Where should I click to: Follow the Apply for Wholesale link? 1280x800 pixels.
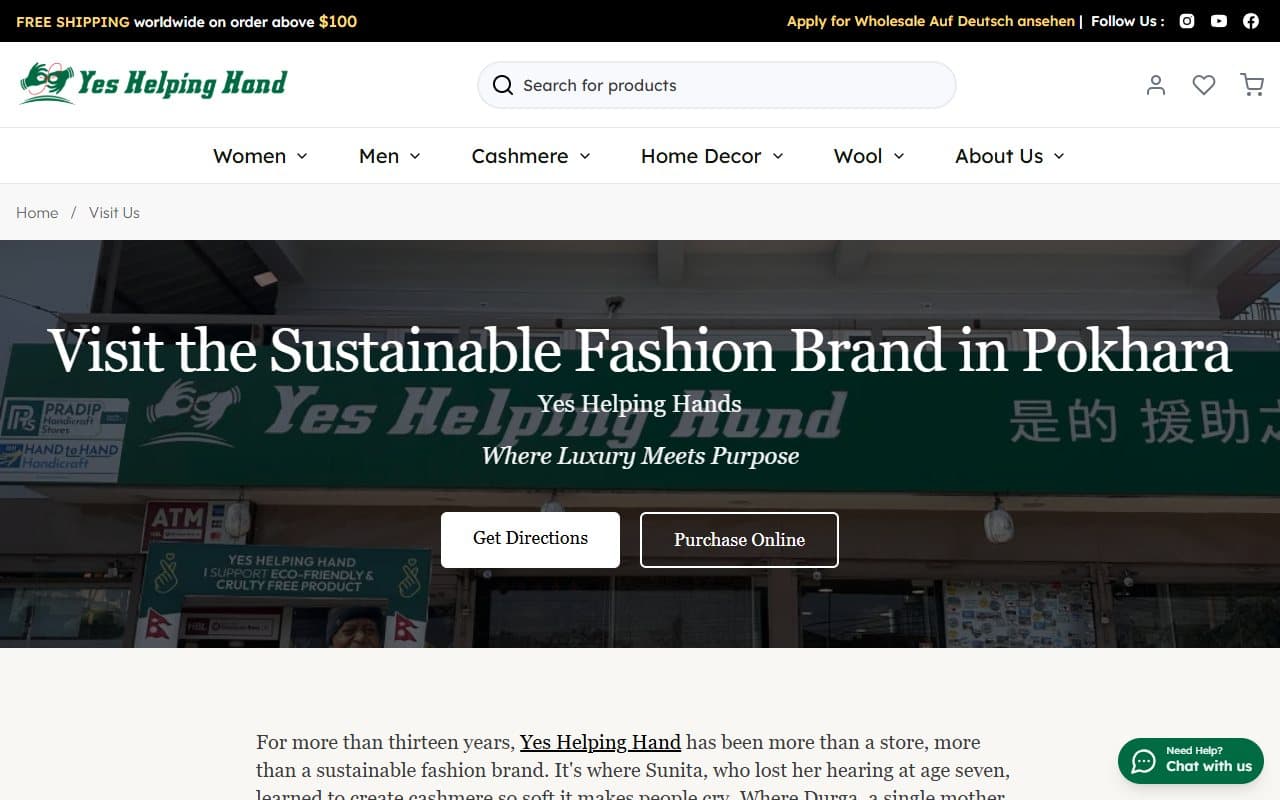pos(858,21)
